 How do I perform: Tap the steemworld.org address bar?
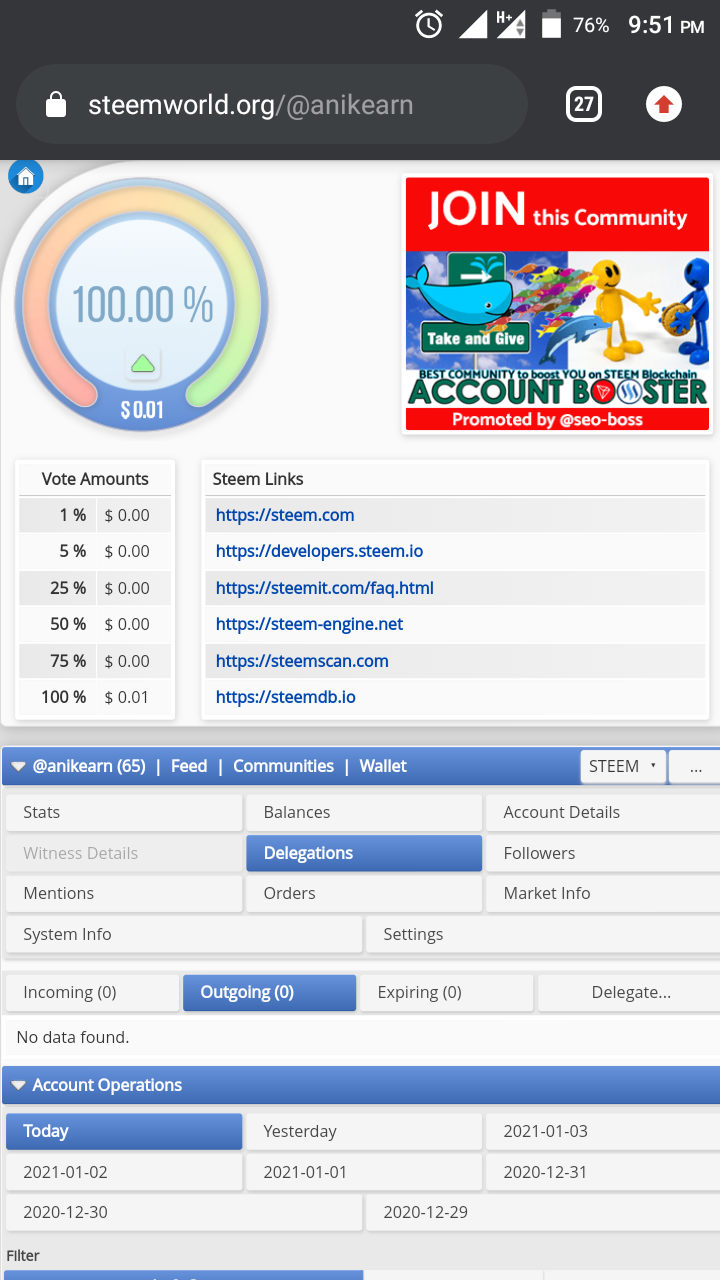pyautogui.click(x=272, y=104)
